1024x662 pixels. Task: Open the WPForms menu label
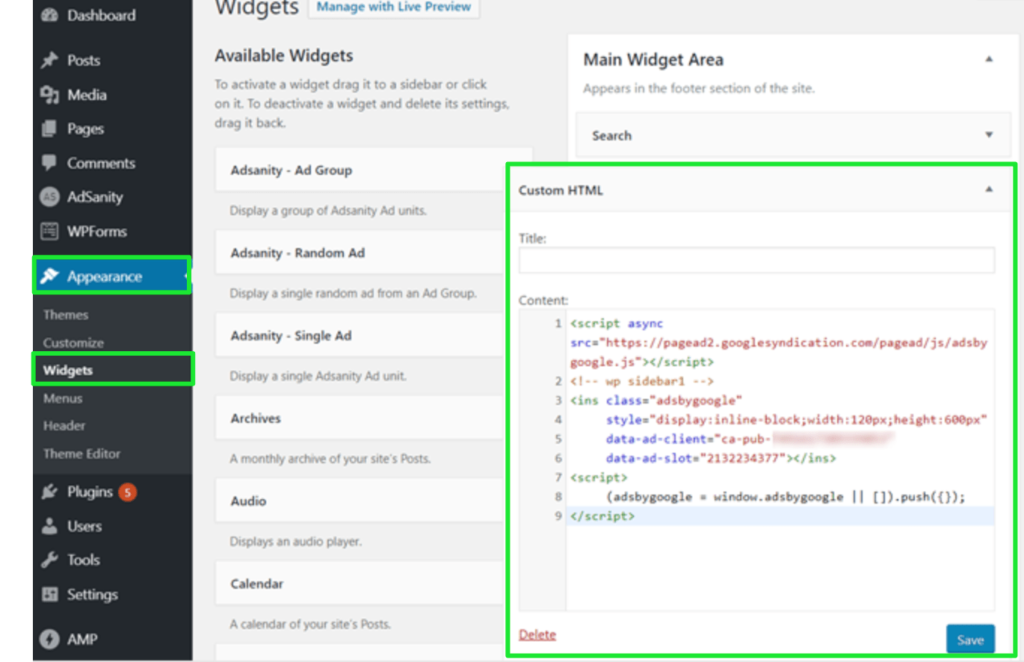[x=97, y=231]
